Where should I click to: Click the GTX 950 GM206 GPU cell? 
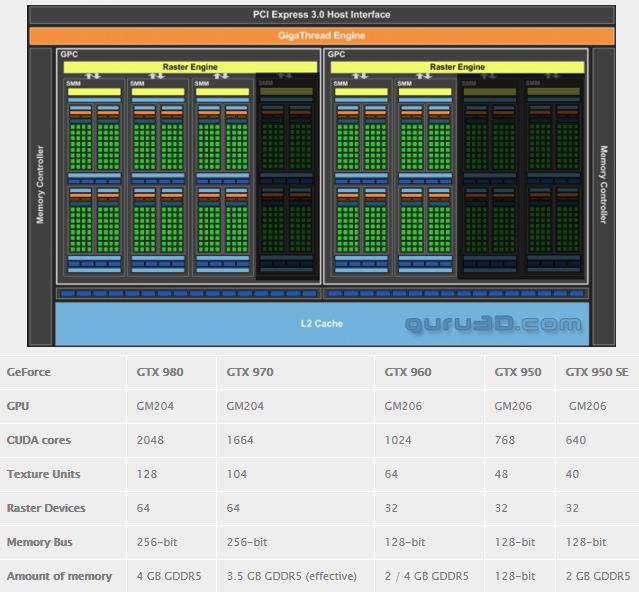[x=513, y=406]
